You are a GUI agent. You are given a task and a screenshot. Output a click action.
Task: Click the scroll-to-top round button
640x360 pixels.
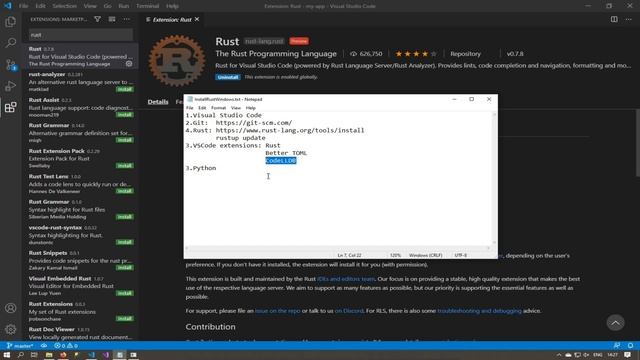pos(615,323)
